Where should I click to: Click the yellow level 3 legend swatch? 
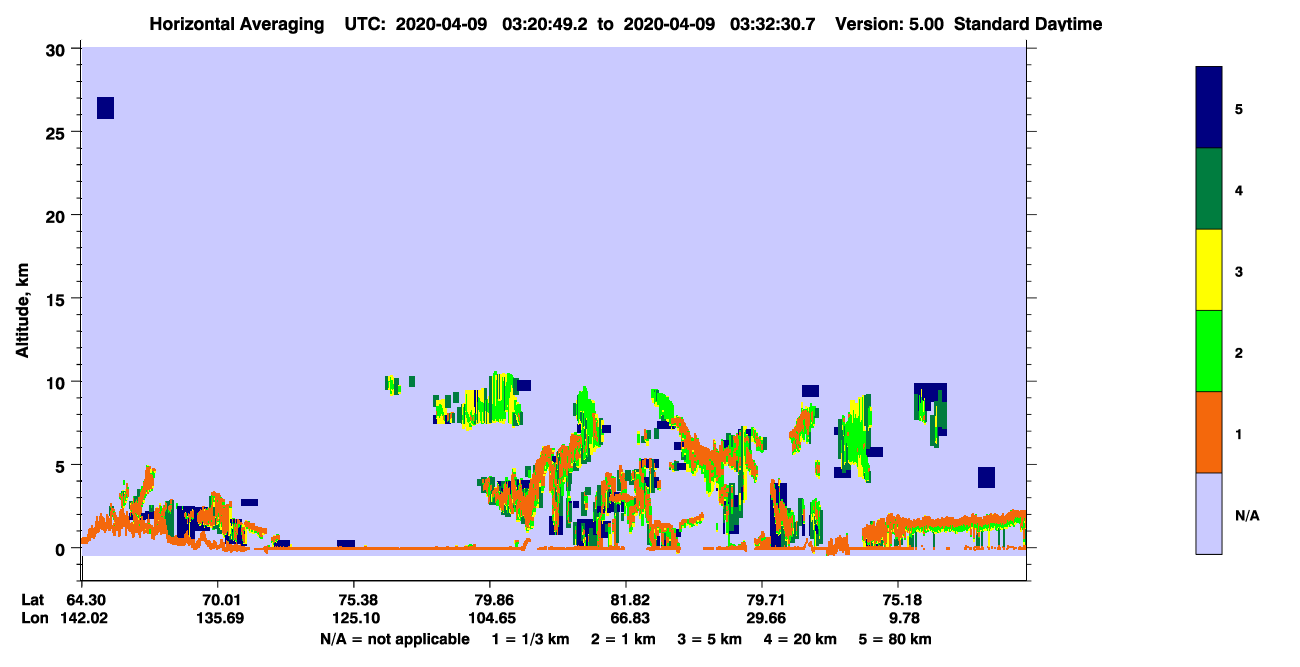1209,270
